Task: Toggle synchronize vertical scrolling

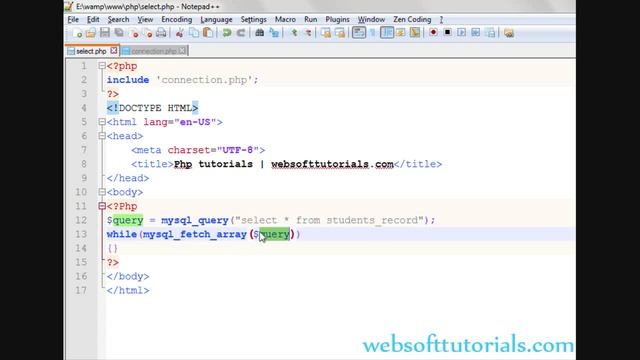Action: [x=326, y=33]
